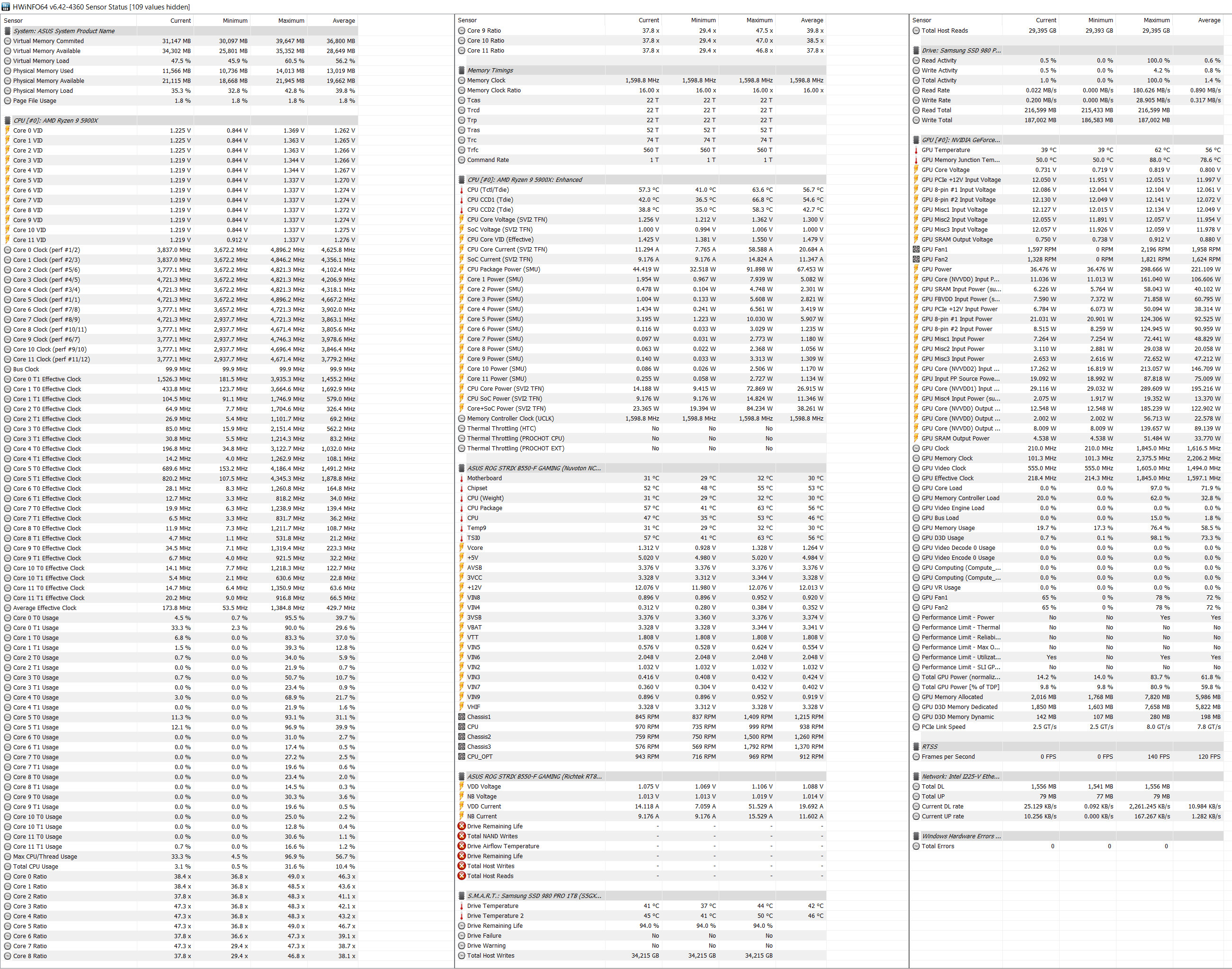Click red X icon beside Total NAND Writes
Image resolution: width=1232 pixels, height=969 pixels.
coord(462,836)
